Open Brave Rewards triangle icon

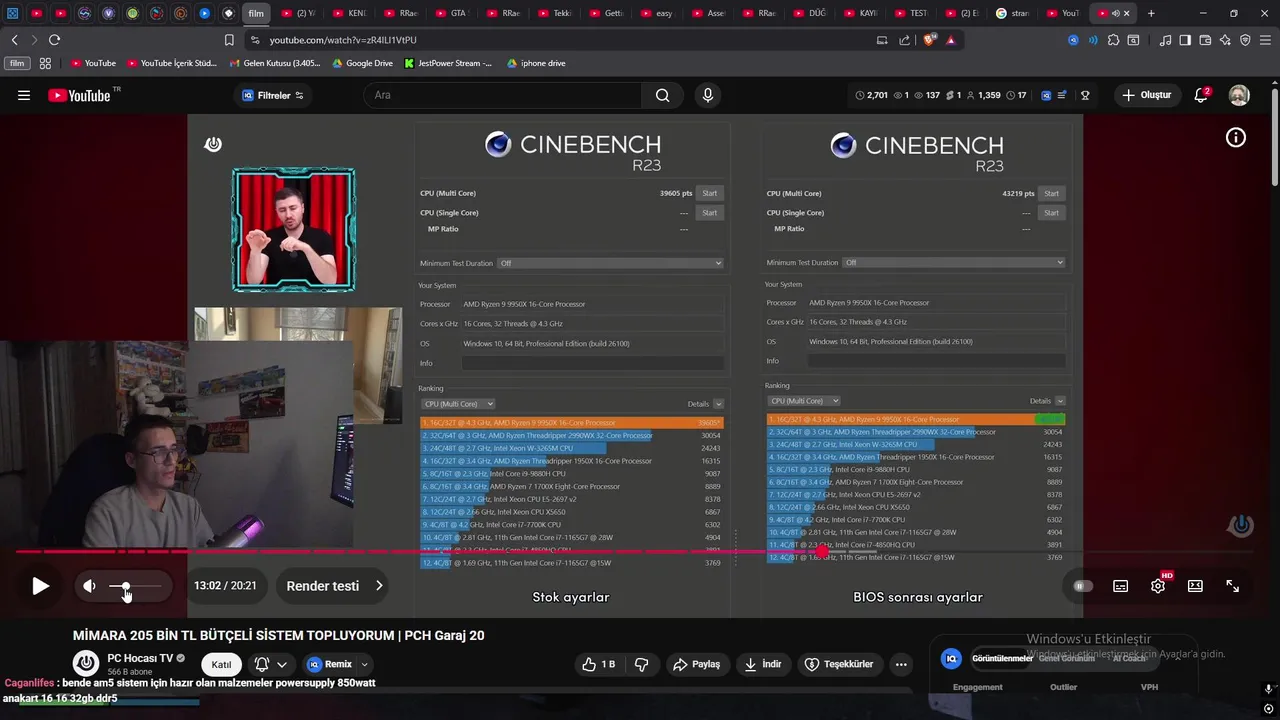(950, 40)
